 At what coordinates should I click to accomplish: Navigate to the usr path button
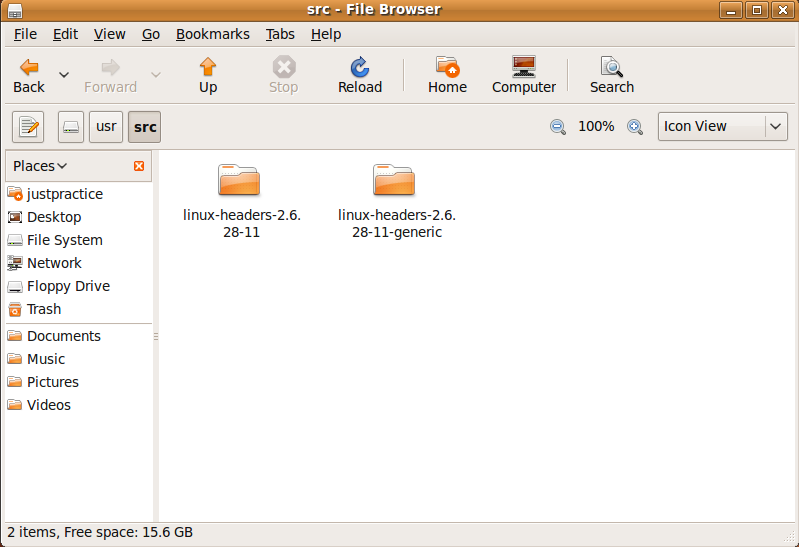pos(106,127)
